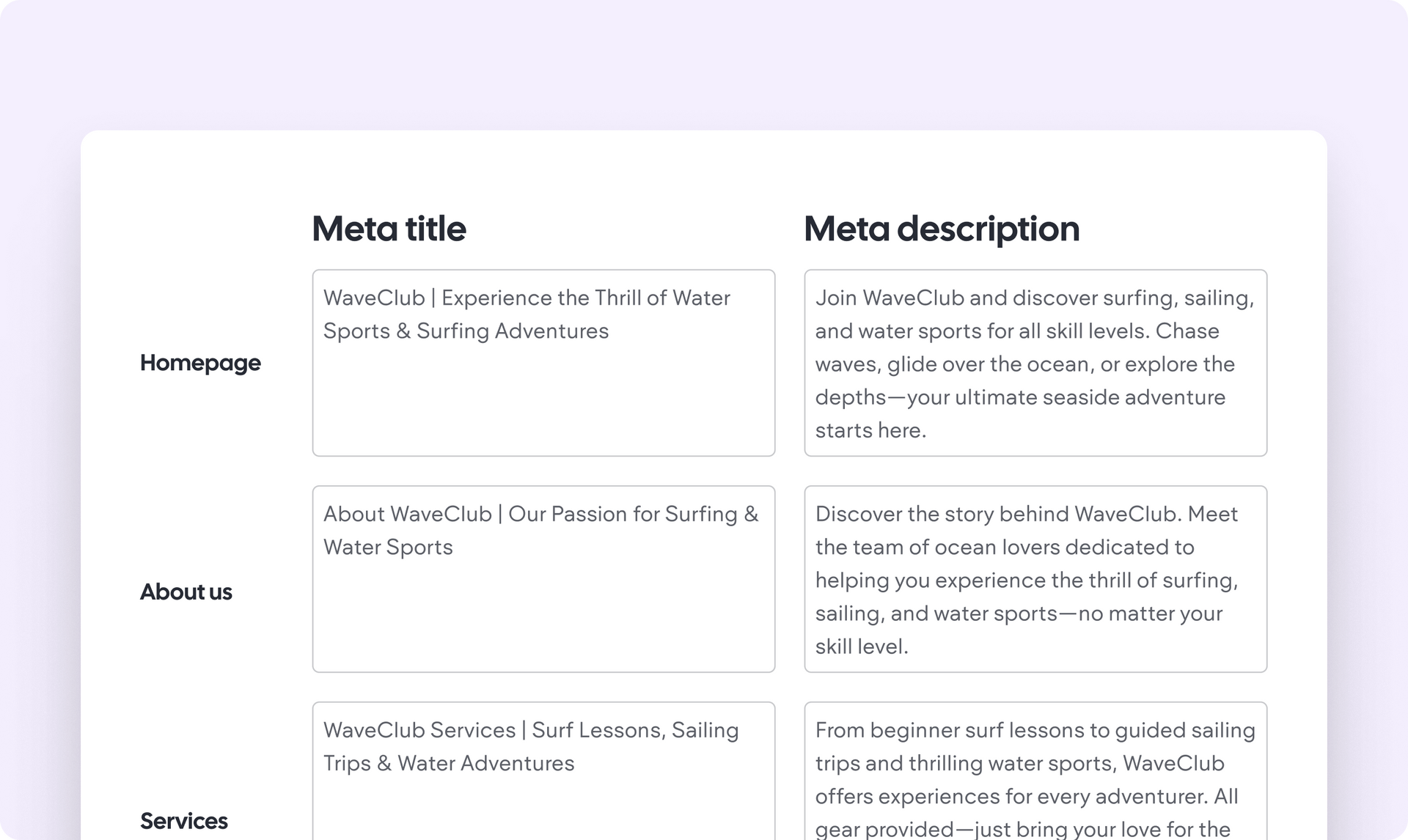The width and height of the screenshot is (1408, 840).
Task: Select the About us meta title field
Action: point(543,579)
